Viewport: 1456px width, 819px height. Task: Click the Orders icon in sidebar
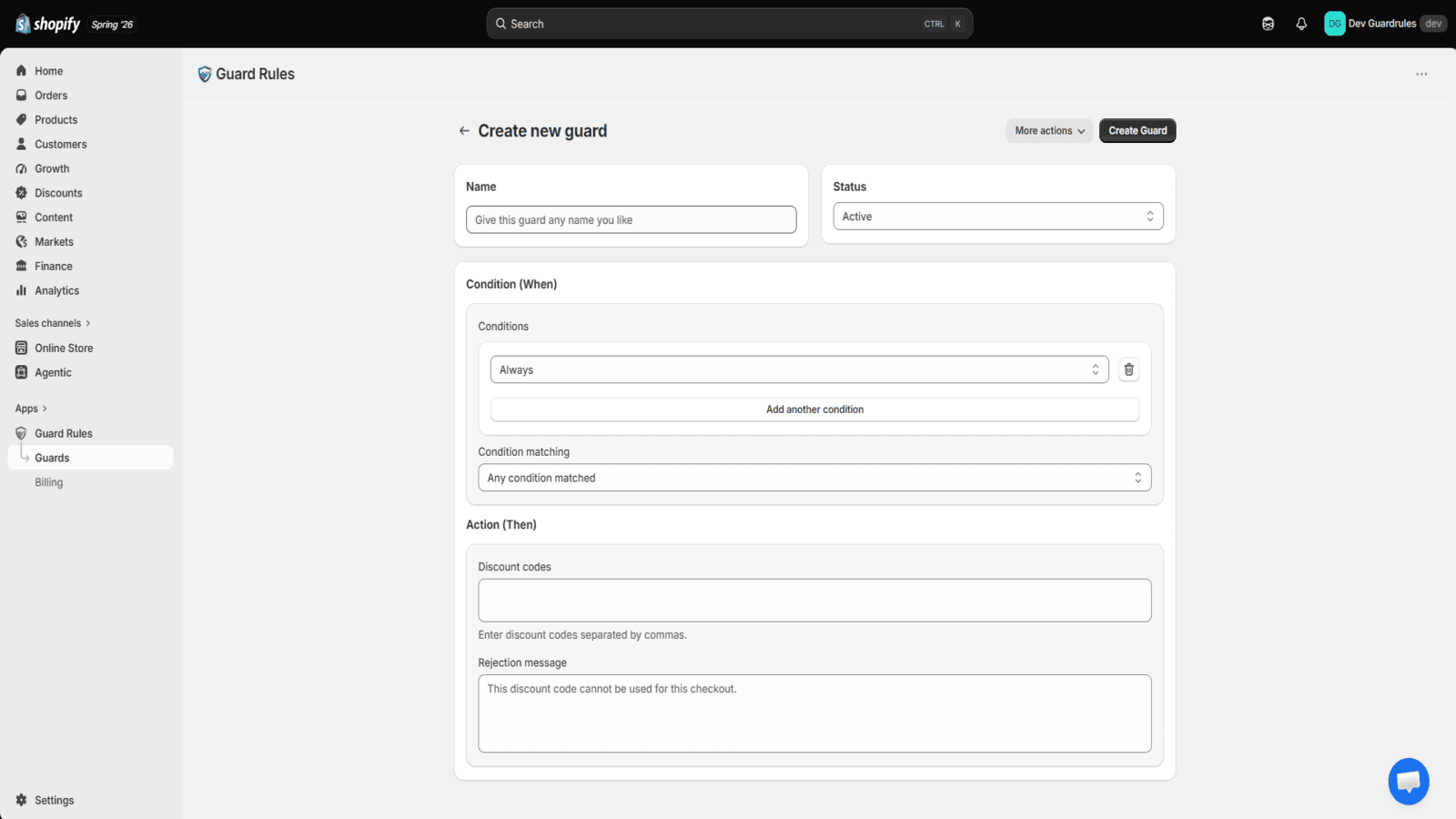tap(21, 96)
